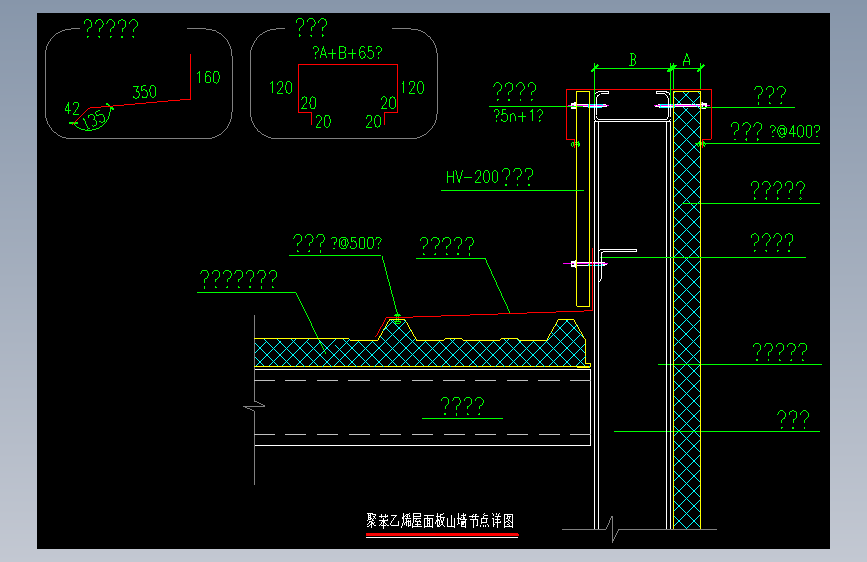The height and width of the screenshot is (562, 867).
Task: Select the red underline beneath the title
Action: click(x=442, y=535)
